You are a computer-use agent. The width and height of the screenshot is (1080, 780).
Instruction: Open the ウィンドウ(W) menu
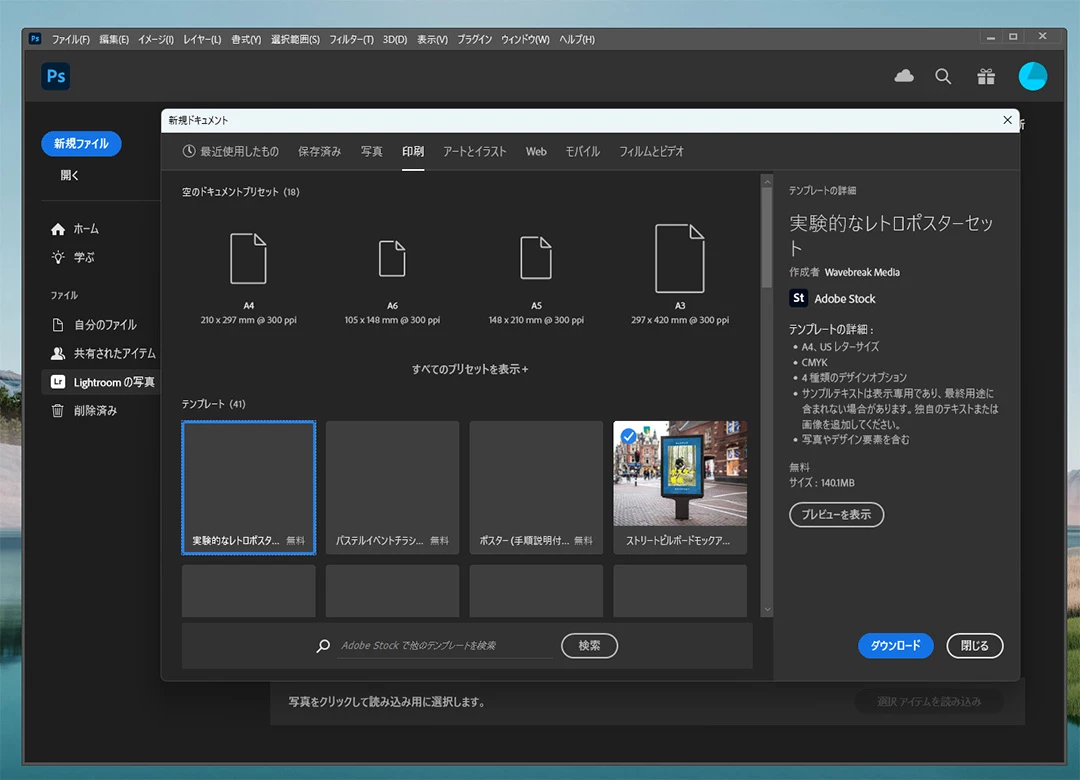click(525, 39)
